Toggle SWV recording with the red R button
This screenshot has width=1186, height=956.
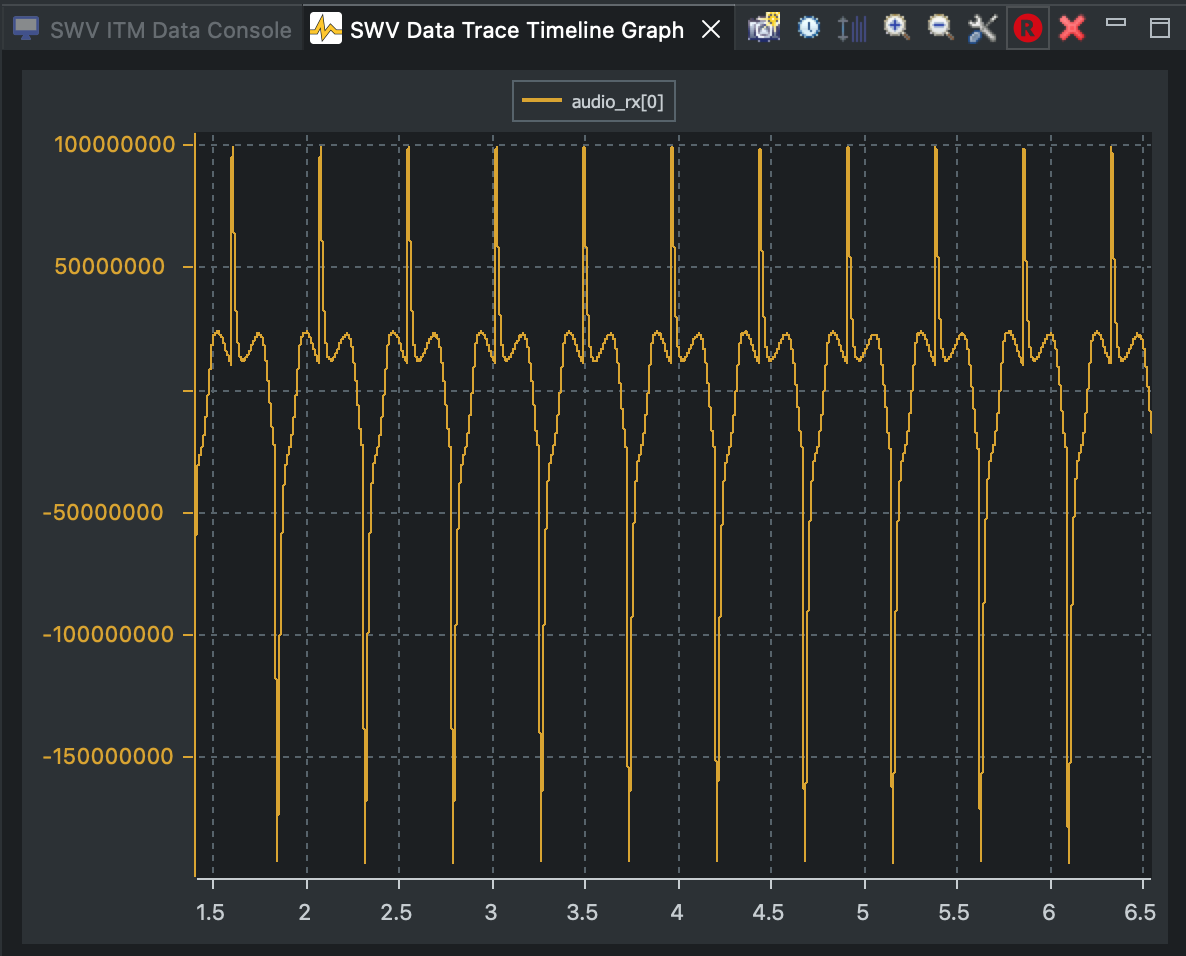click(1027, 28)
